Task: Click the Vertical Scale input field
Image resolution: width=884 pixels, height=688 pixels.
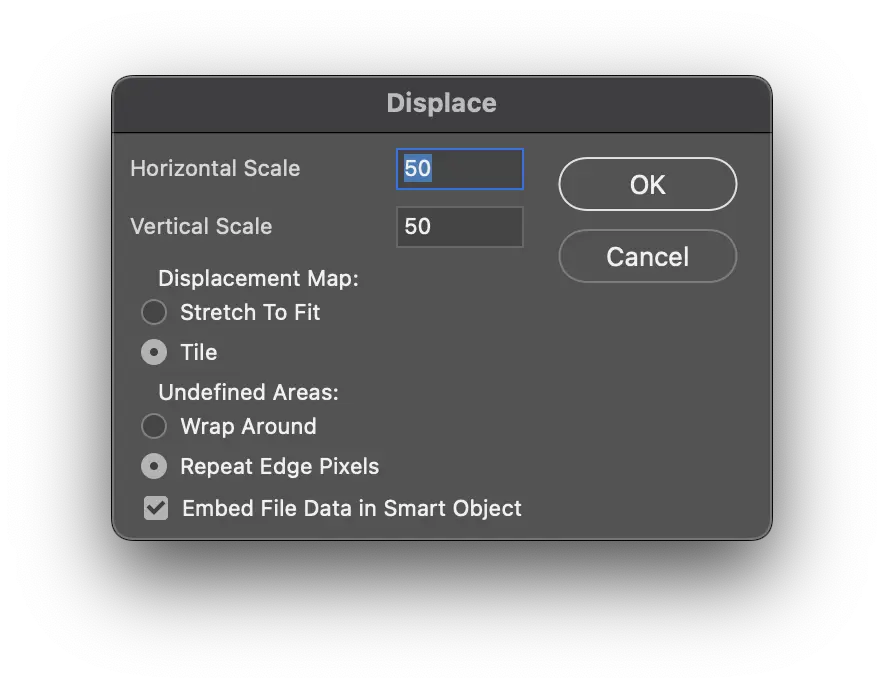Action: coord(459,226)
